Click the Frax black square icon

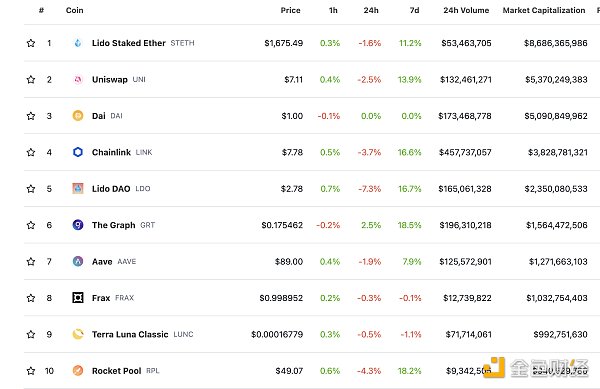point(78,298)
